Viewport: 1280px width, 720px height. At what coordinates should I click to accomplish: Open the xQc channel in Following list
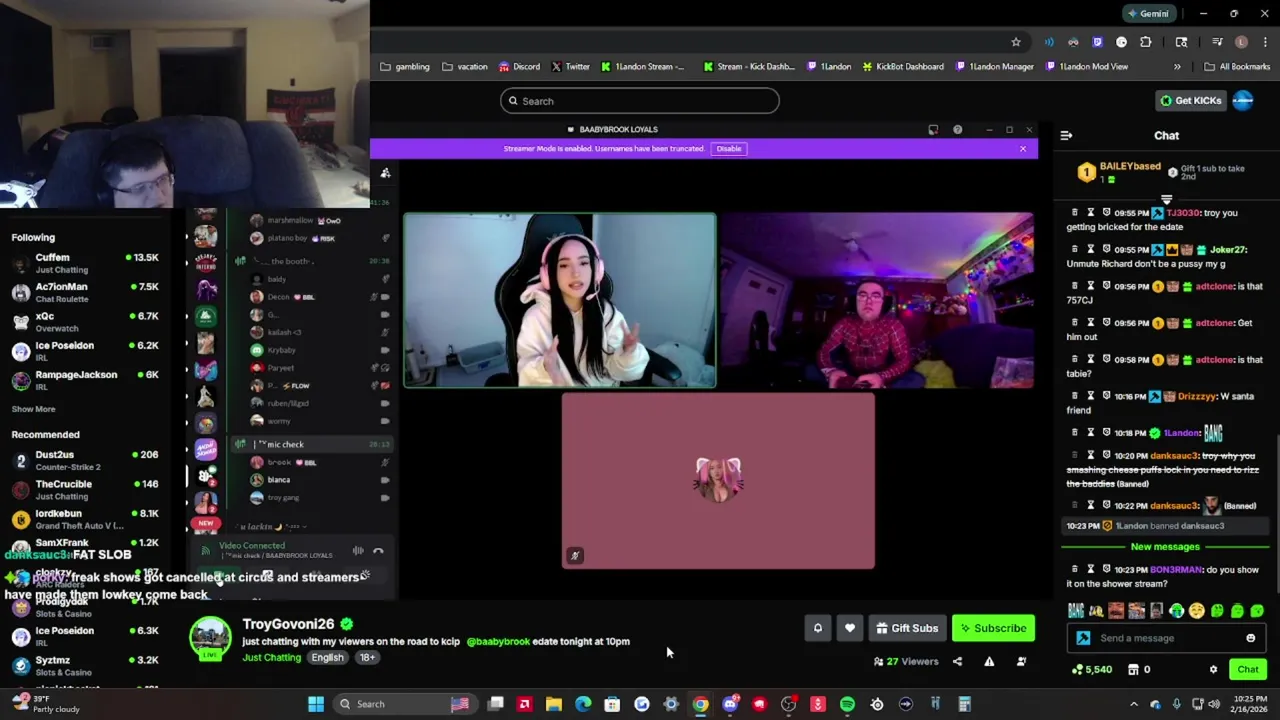click(x=85, y=322)
